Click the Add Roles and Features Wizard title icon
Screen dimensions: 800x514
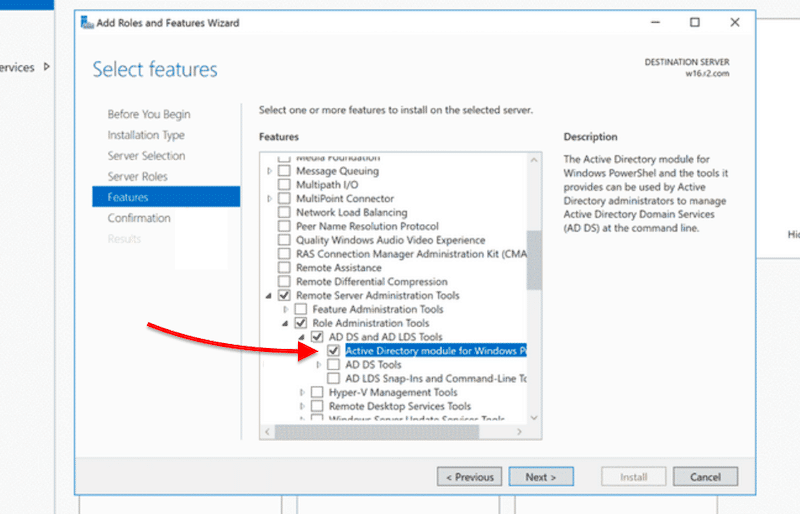87,22
